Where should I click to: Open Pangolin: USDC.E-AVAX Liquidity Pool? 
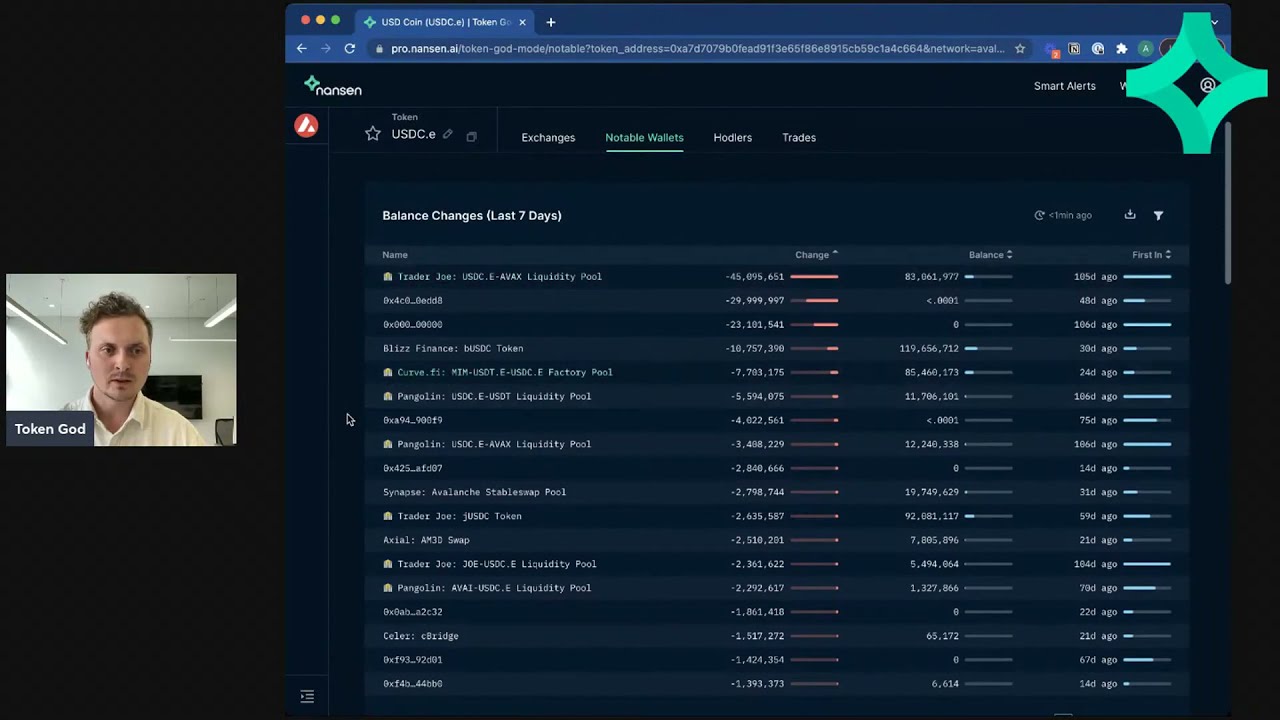click(494, 445)
